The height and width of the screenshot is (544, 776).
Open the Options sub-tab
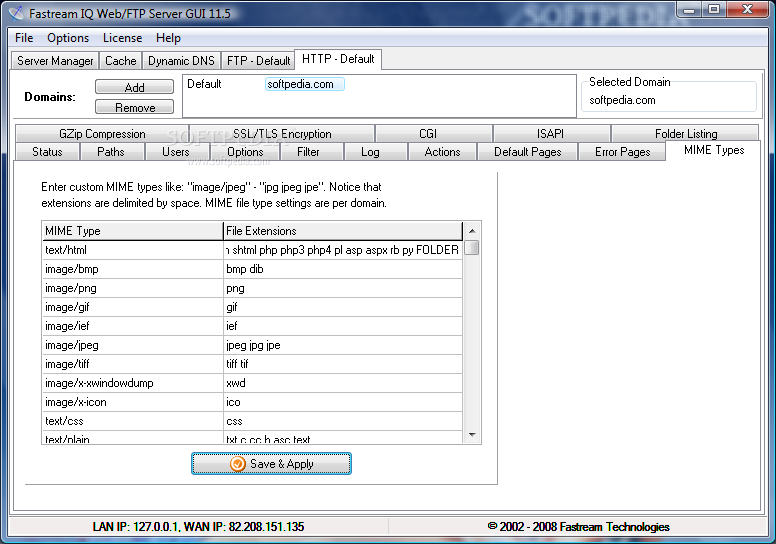[x=245, y=151]
